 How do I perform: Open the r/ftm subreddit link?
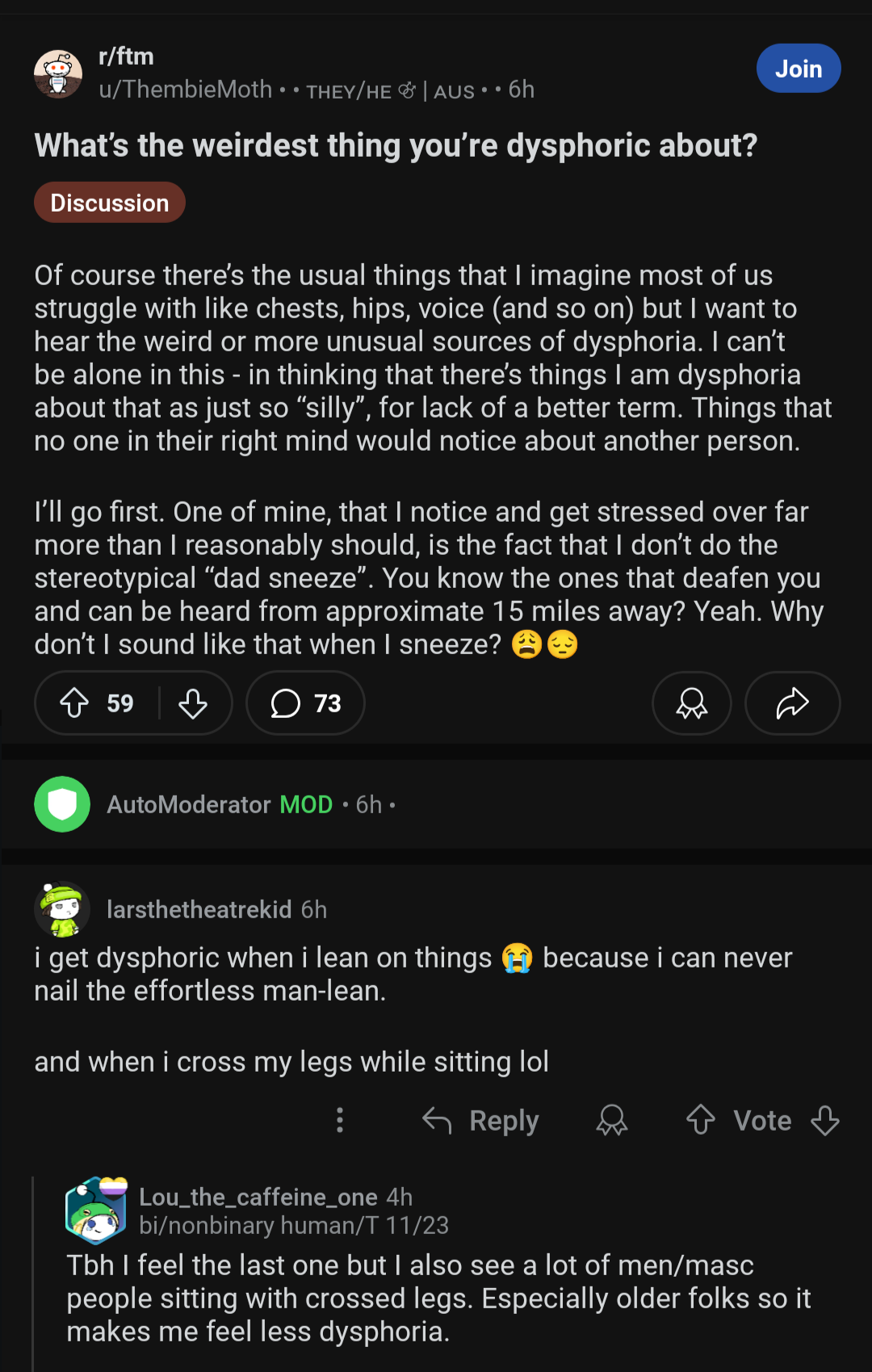point(126,57)
